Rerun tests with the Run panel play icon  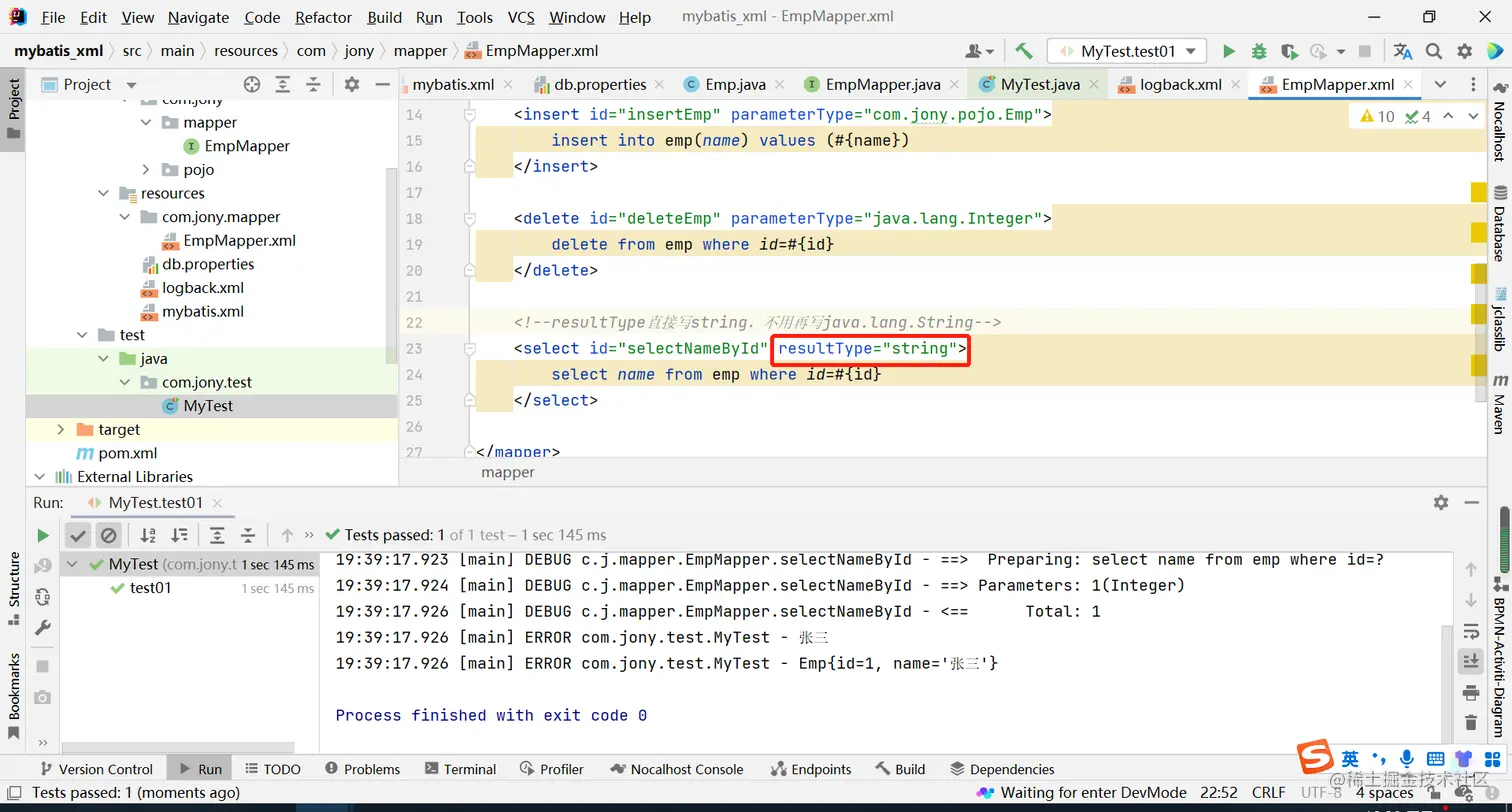[42, 535]
